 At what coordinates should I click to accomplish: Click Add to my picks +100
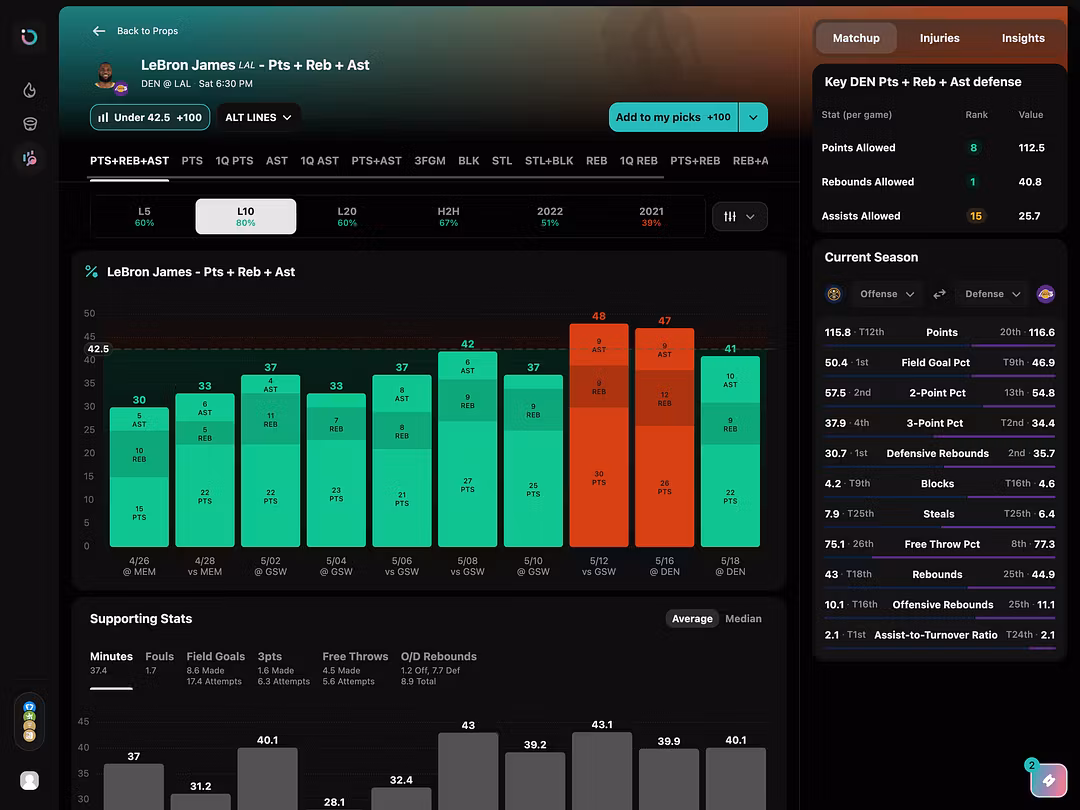[x=673, y=117]
